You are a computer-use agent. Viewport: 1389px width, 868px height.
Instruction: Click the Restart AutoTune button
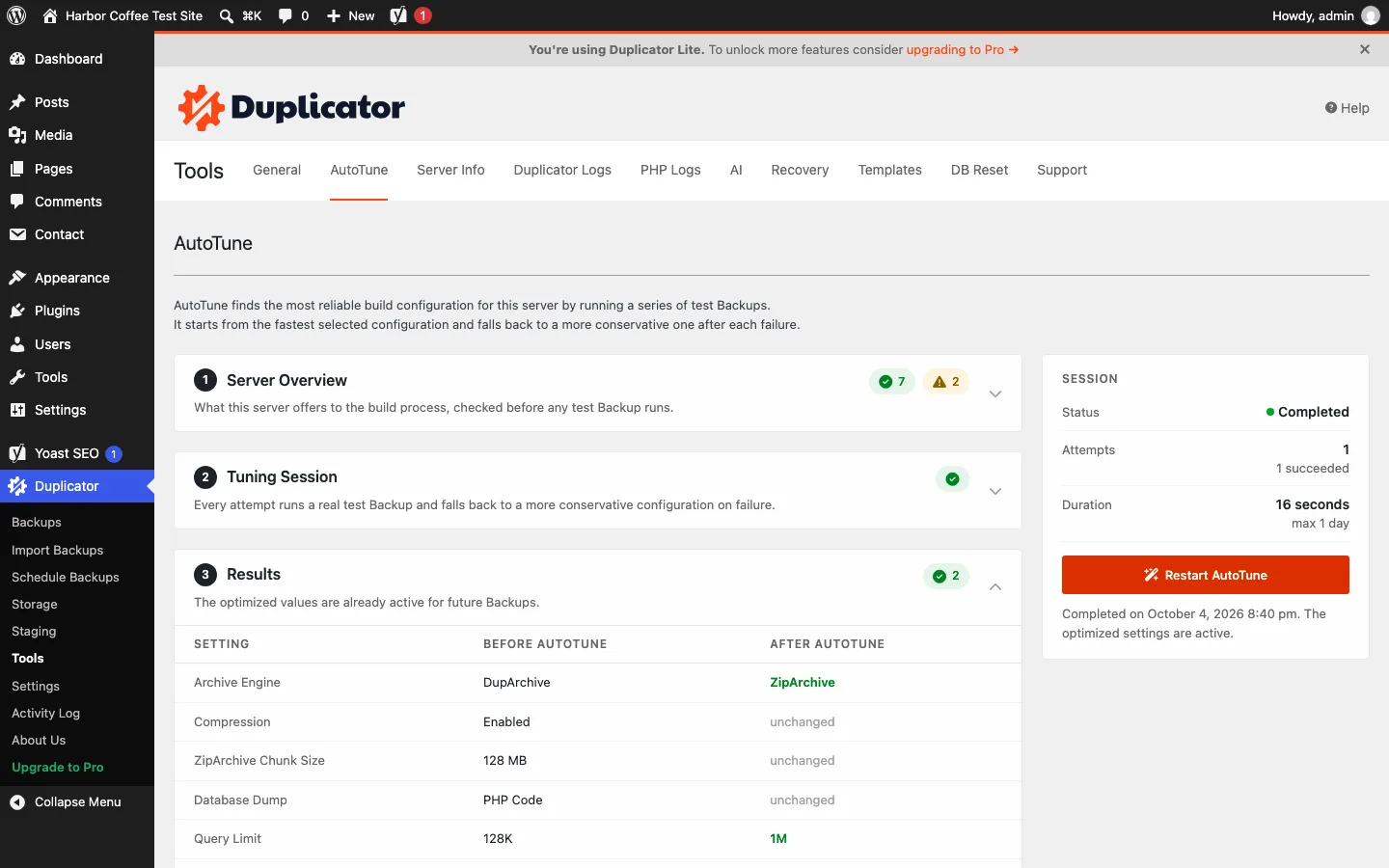point(1206,575)
